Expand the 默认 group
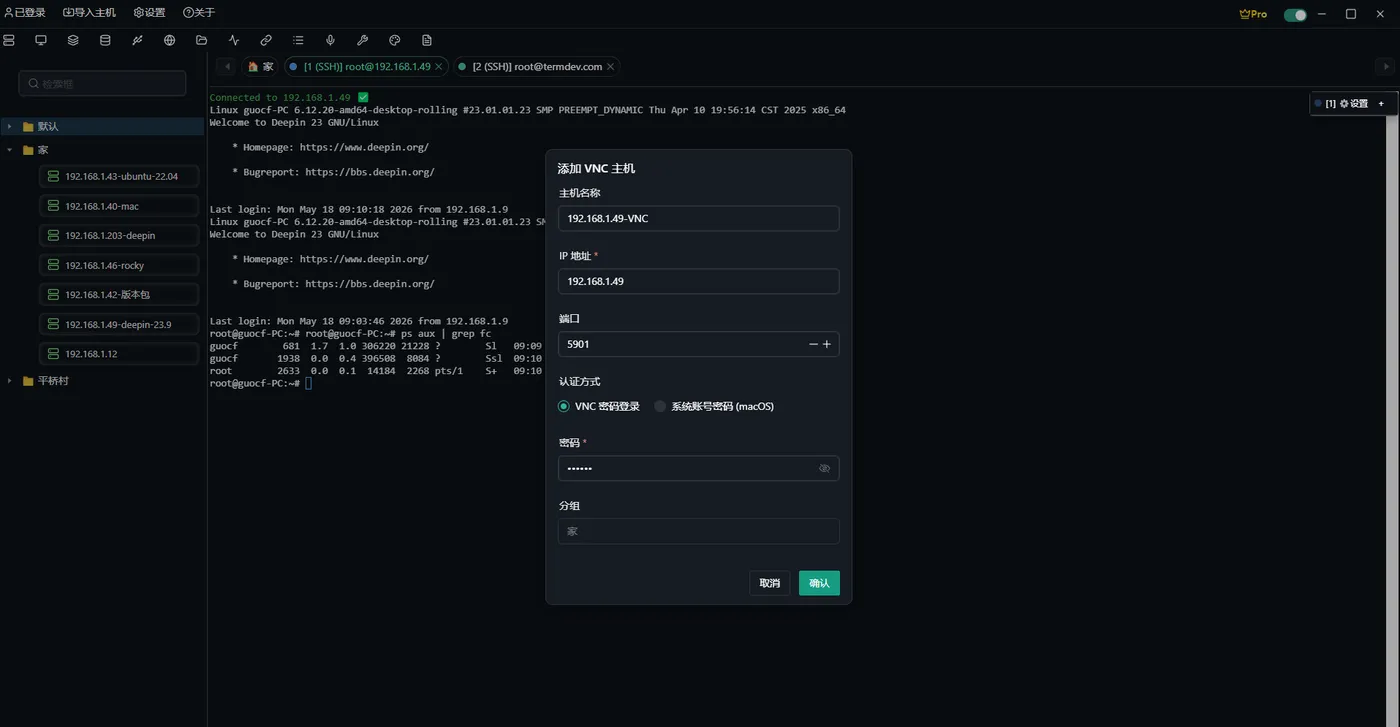 (10, 127)
